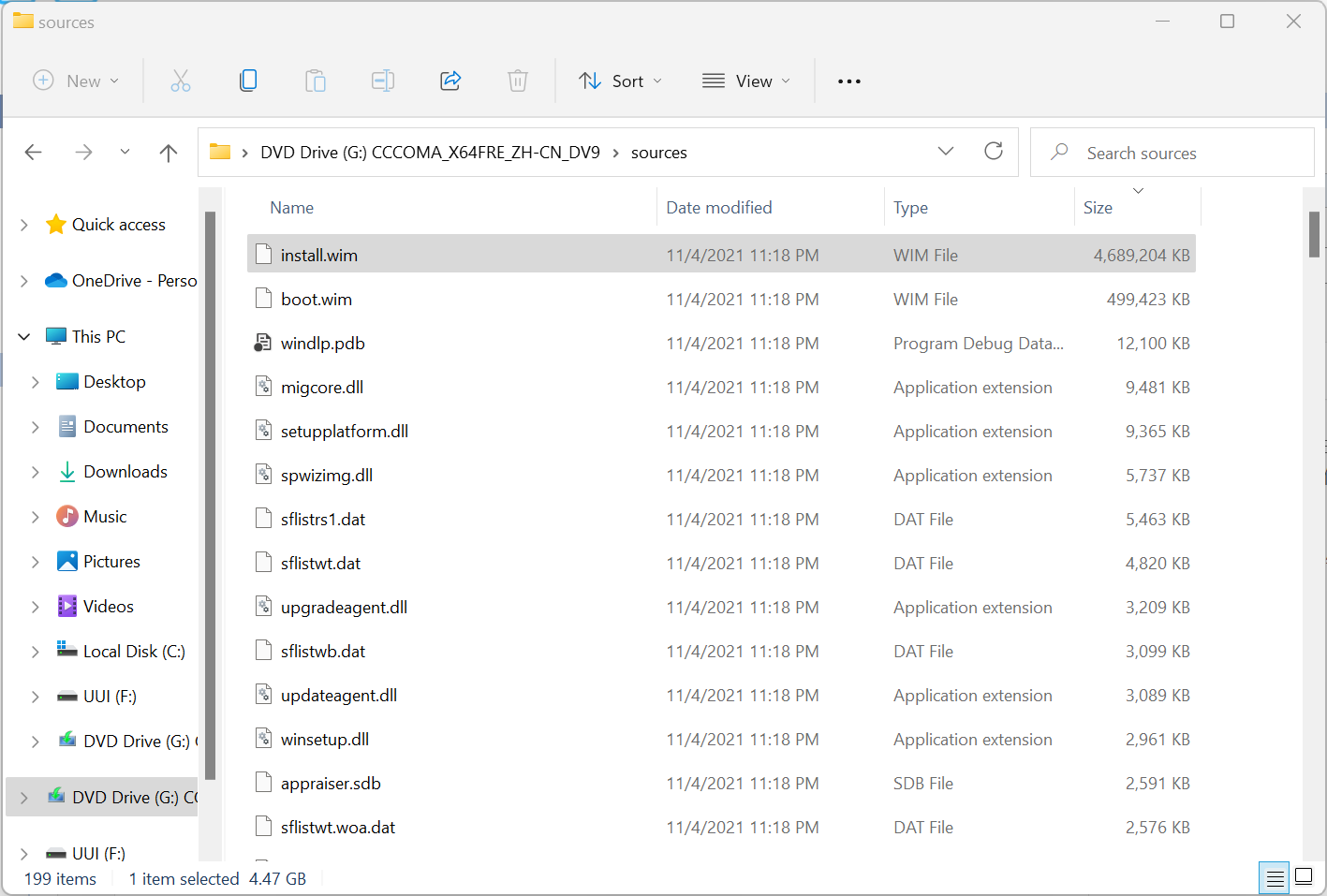
Task: Open recent locations dropdown arrow
Action: point(125,152)
